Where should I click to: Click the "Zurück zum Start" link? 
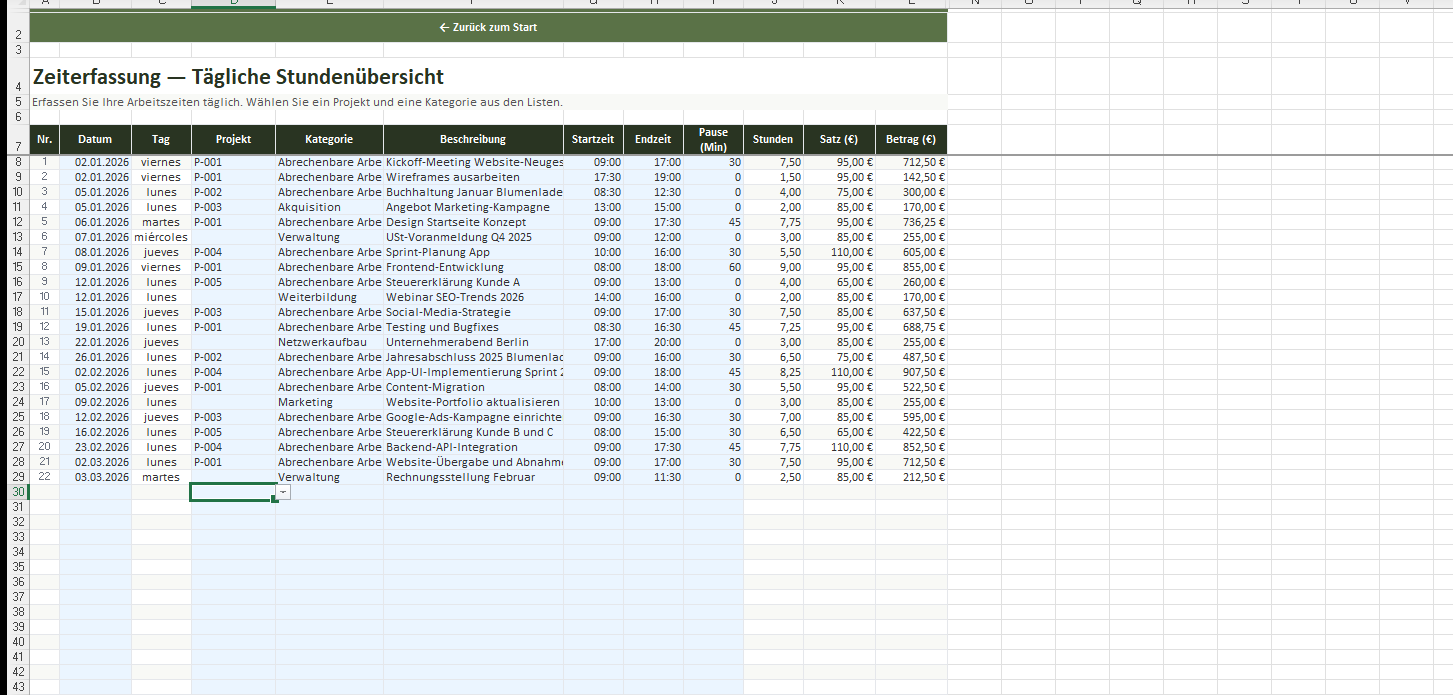pos(488,27)
